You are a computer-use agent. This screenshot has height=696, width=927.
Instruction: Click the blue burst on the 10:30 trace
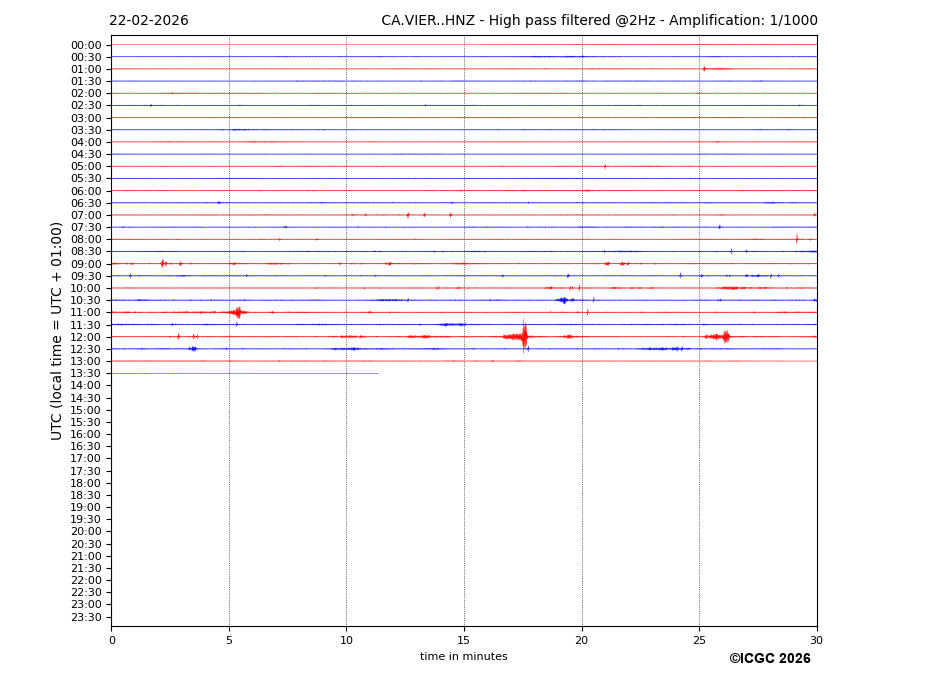(563, 300)
